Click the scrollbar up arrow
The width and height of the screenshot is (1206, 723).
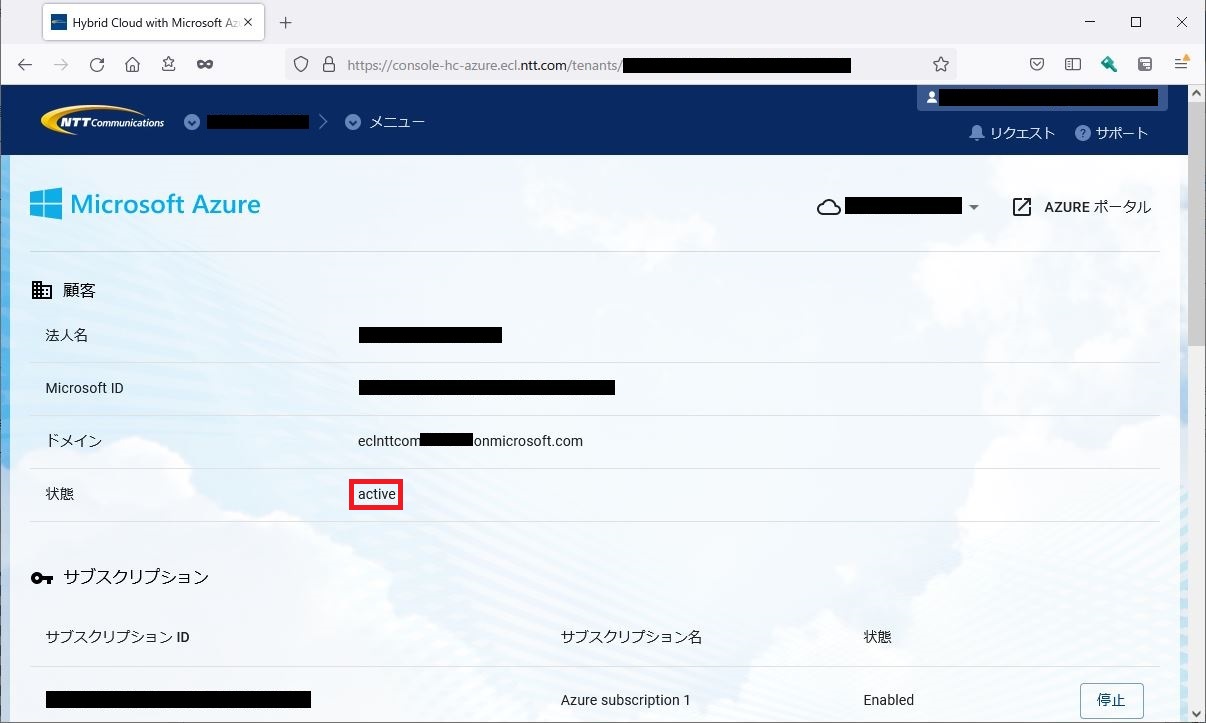click(1196, 94)
